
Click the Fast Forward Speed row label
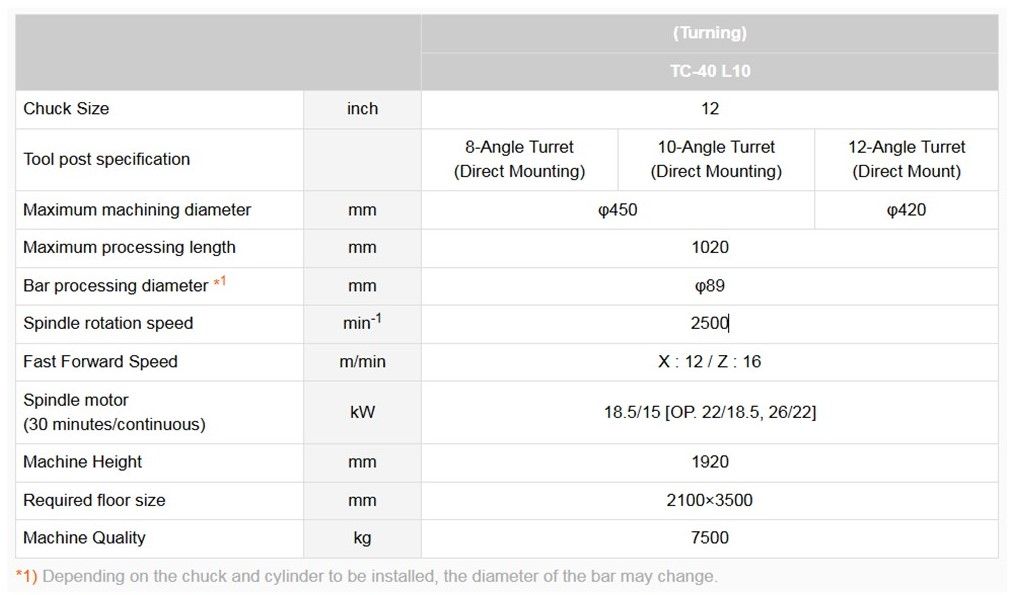100,361
